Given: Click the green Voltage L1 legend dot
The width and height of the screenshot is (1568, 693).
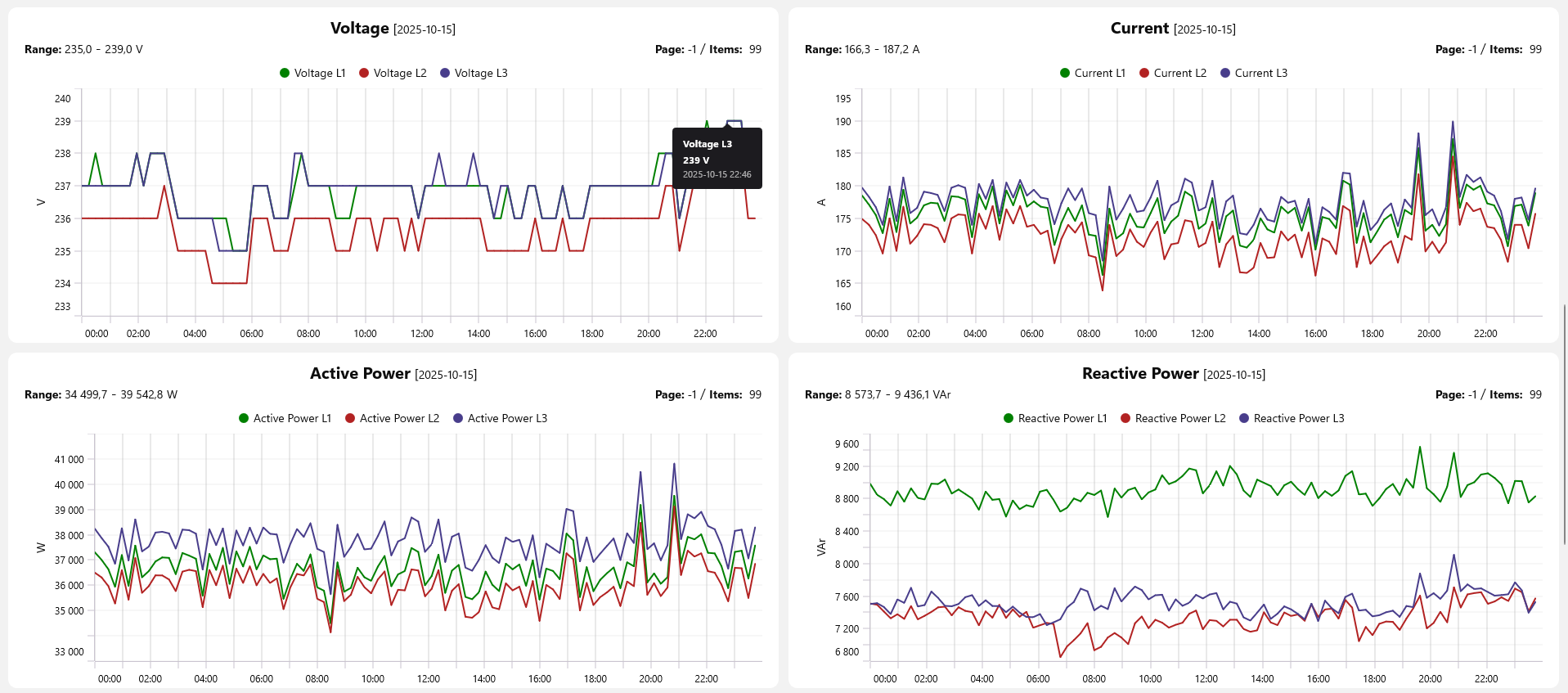Looking at the screenshot, I should (x=285, y=73).
